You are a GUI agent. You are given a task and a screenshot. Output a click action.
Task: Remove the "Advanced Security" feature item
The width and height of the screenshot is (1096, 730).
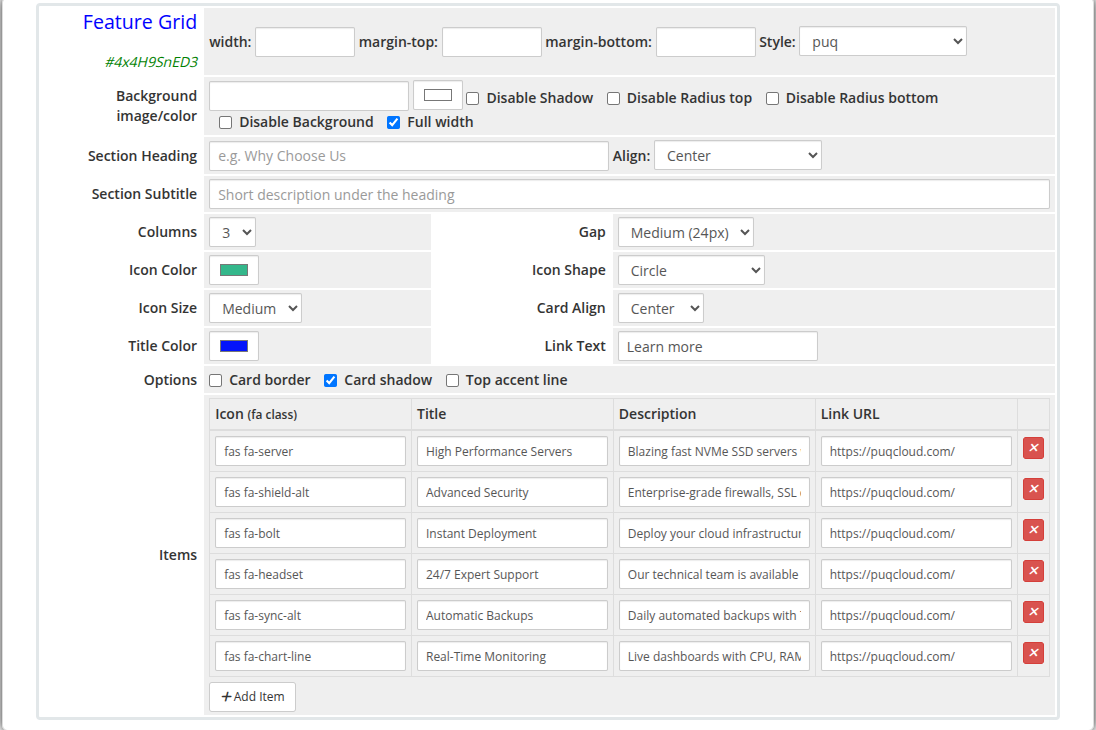tap(1033, 489)
